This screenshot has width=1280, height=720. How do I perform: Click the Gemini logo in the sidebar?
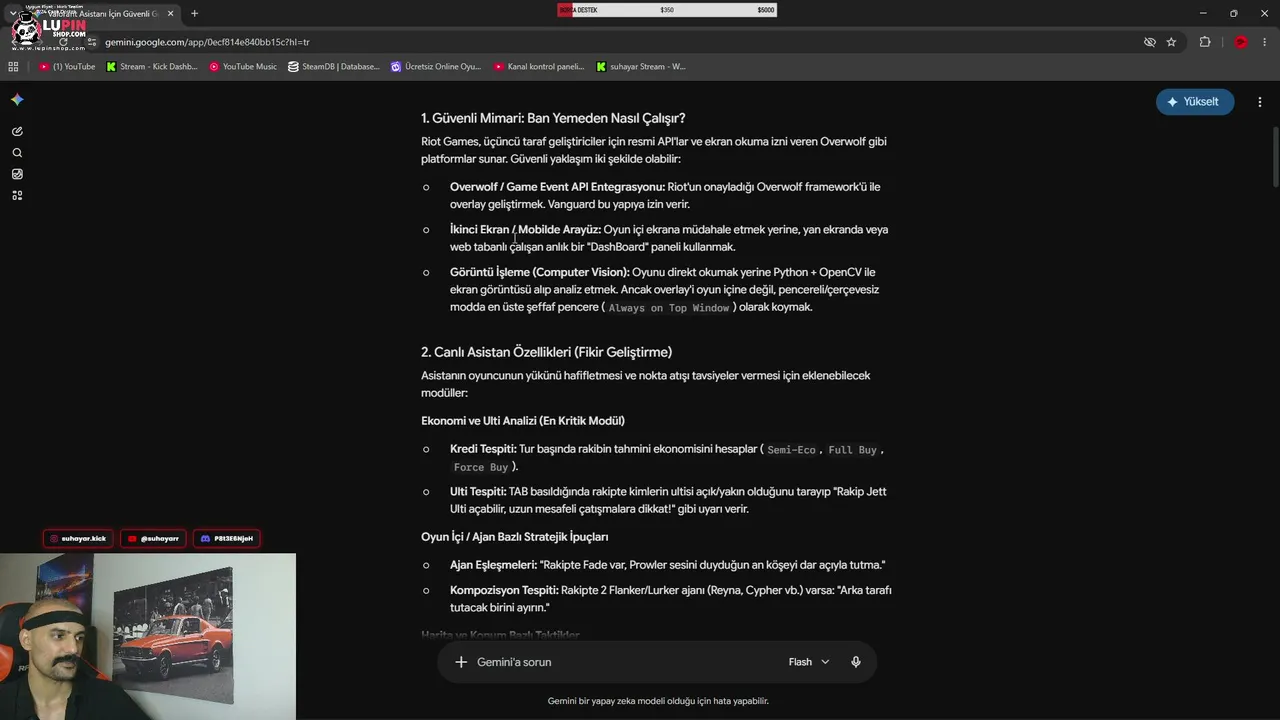(x=17, y=100)
